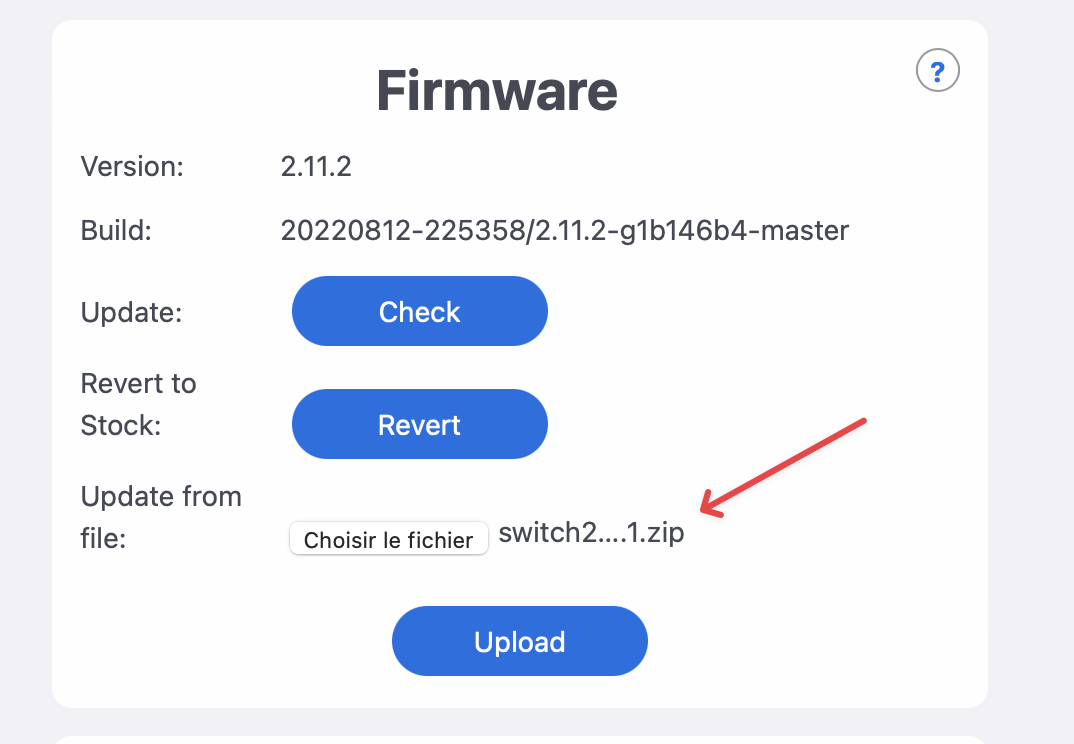Select the chosen filename 'switch2….1.zip'
The height and width of the screenshot is (744, 1074).
591,532
